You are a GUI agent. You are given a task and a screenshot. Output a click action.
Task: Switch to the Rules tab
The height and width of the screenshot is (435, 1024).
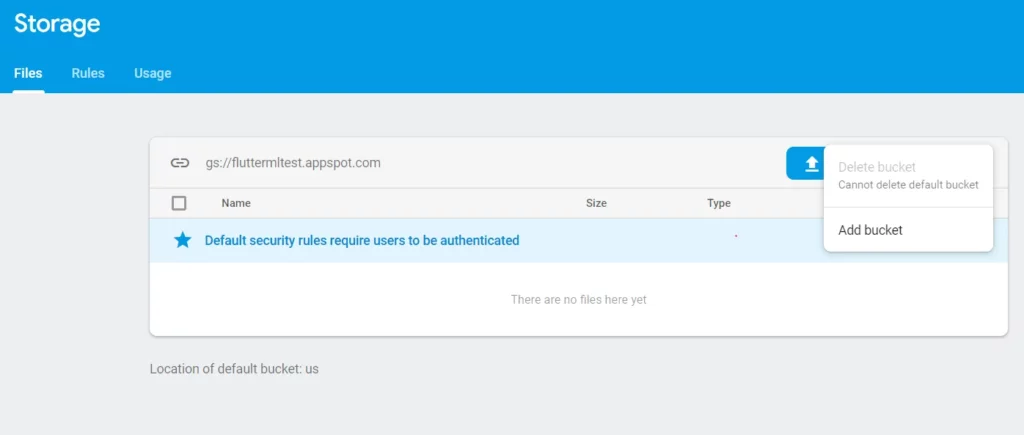click(88, 73)
